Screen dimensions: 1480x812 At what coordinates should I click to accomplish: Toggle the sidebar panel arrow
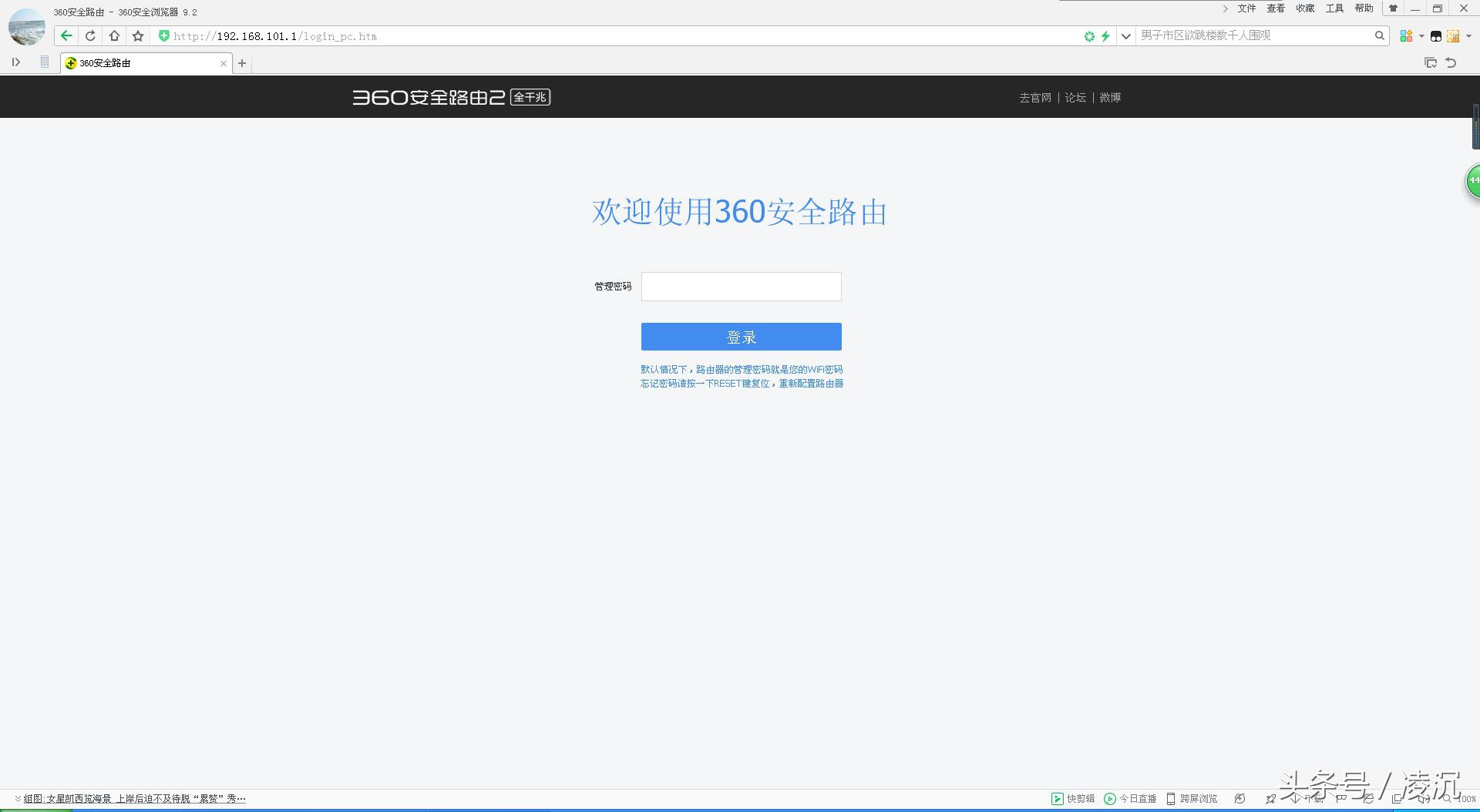point(16,62)
